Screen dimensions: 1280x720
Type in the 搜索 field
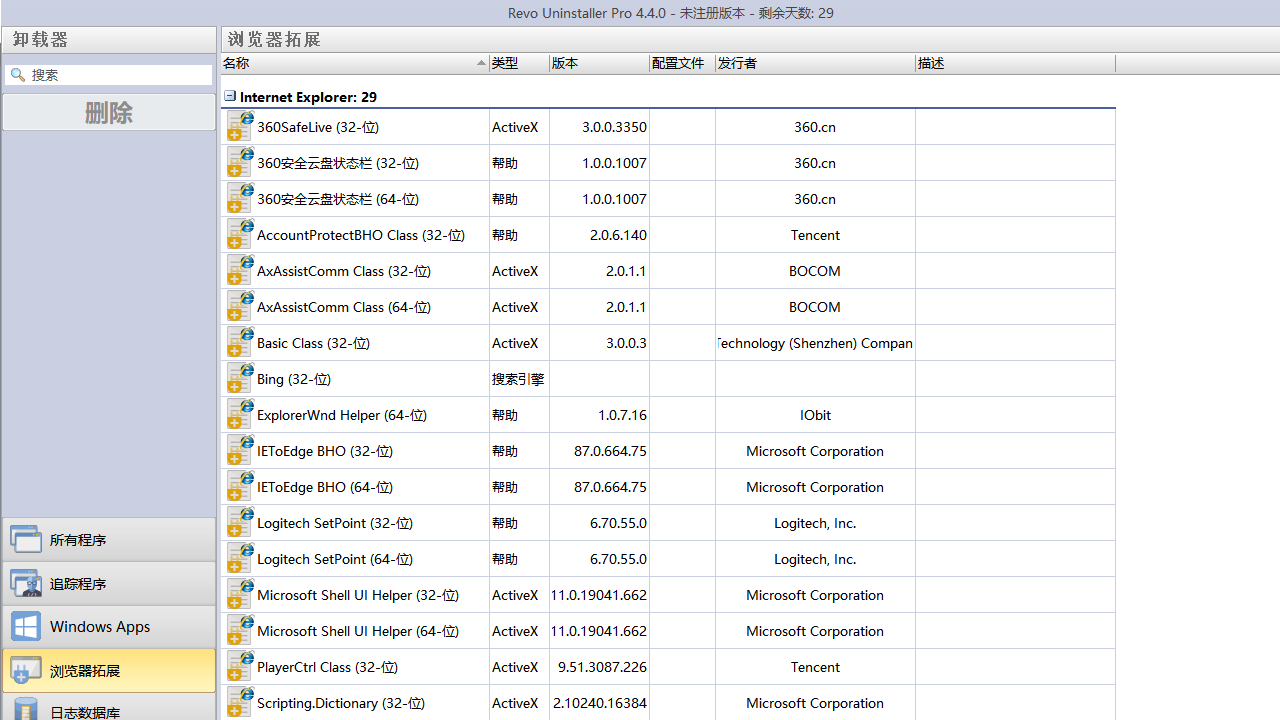click(x=118, y=75)
